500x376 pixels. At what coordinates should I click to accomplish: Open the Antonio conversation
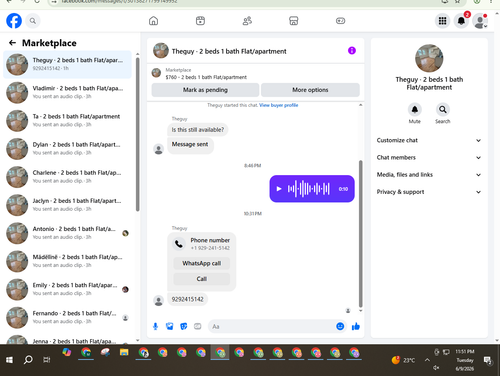67,233
